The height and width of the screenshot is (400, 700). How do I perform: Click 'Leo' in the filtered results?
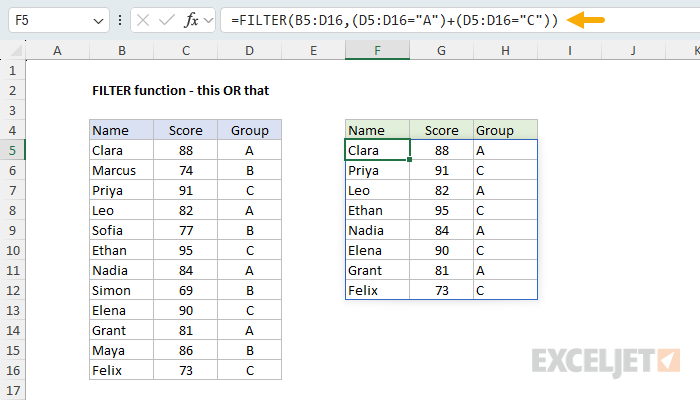coord(377,191)
